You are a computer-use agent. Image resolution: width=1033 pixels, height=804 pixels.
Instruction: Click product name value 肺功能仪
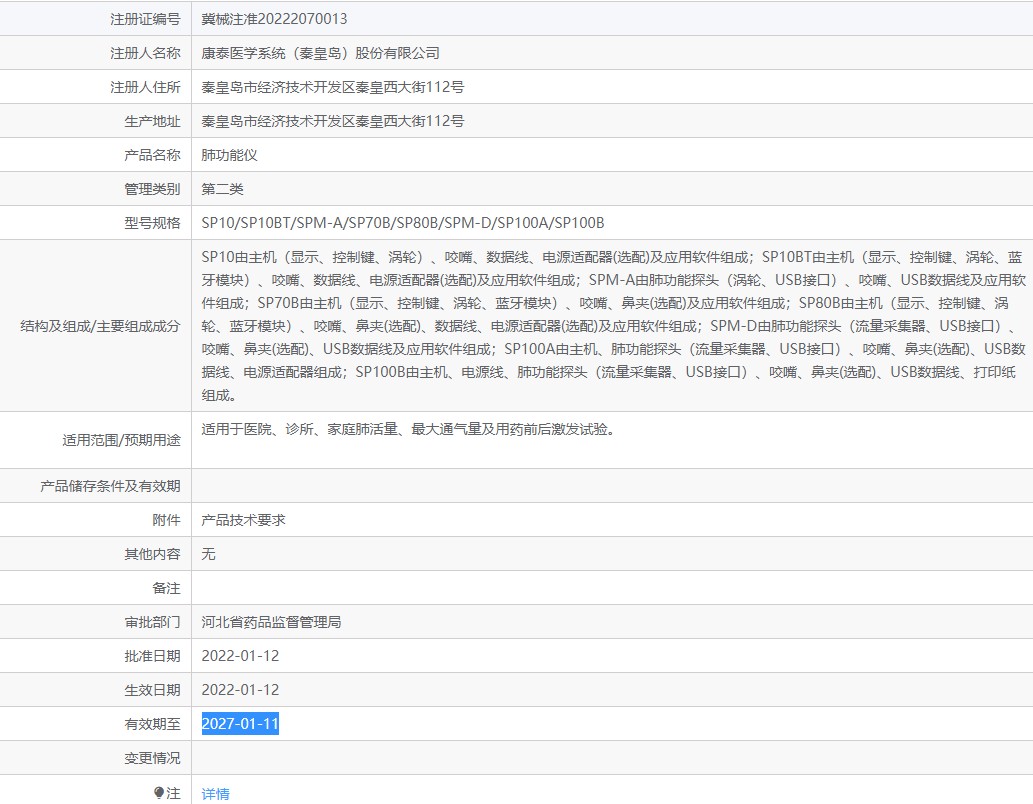[230, 155]
